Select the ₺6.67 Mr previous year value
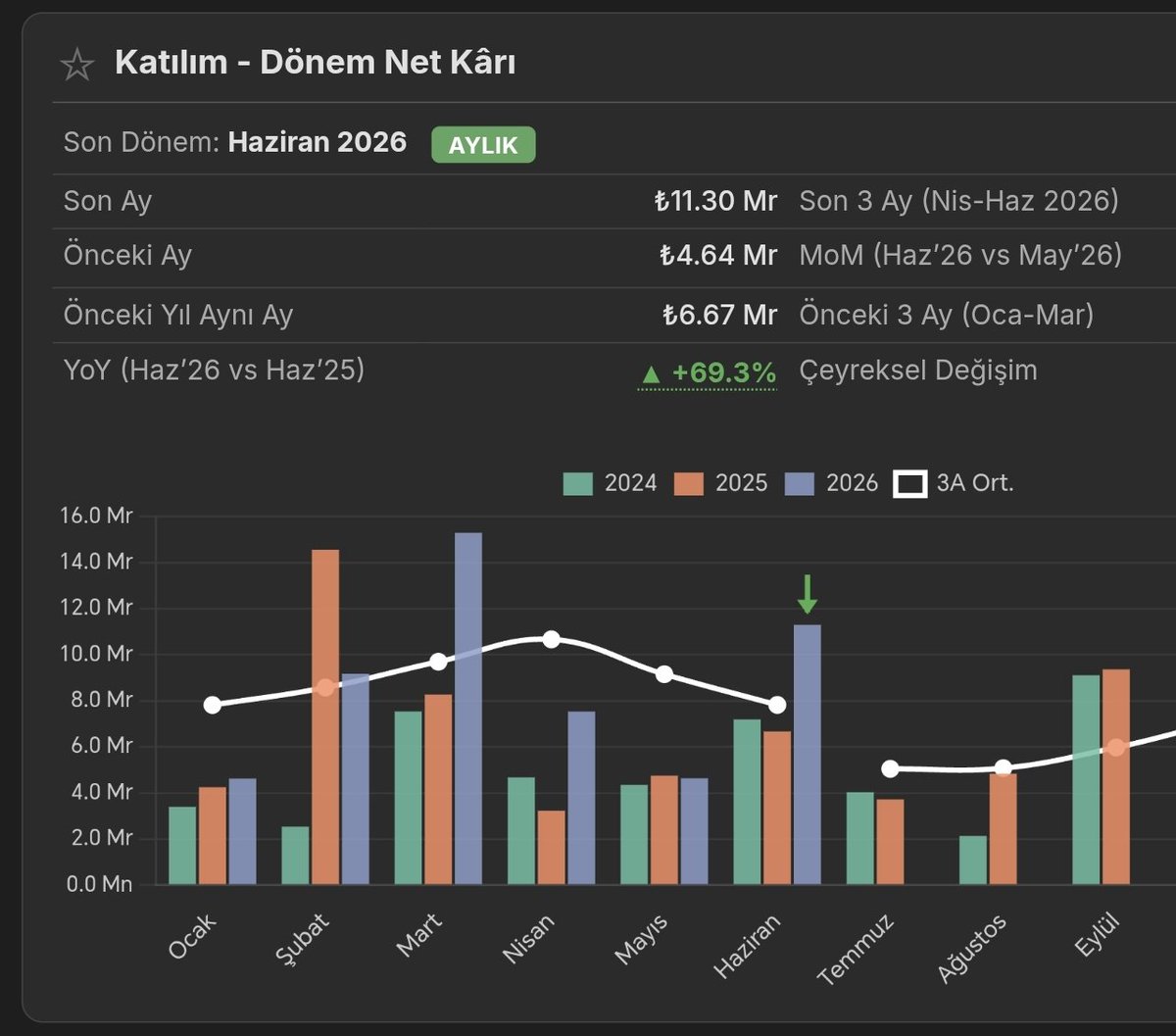Viewport: 1176px width, 1036px height. [719, 315]
